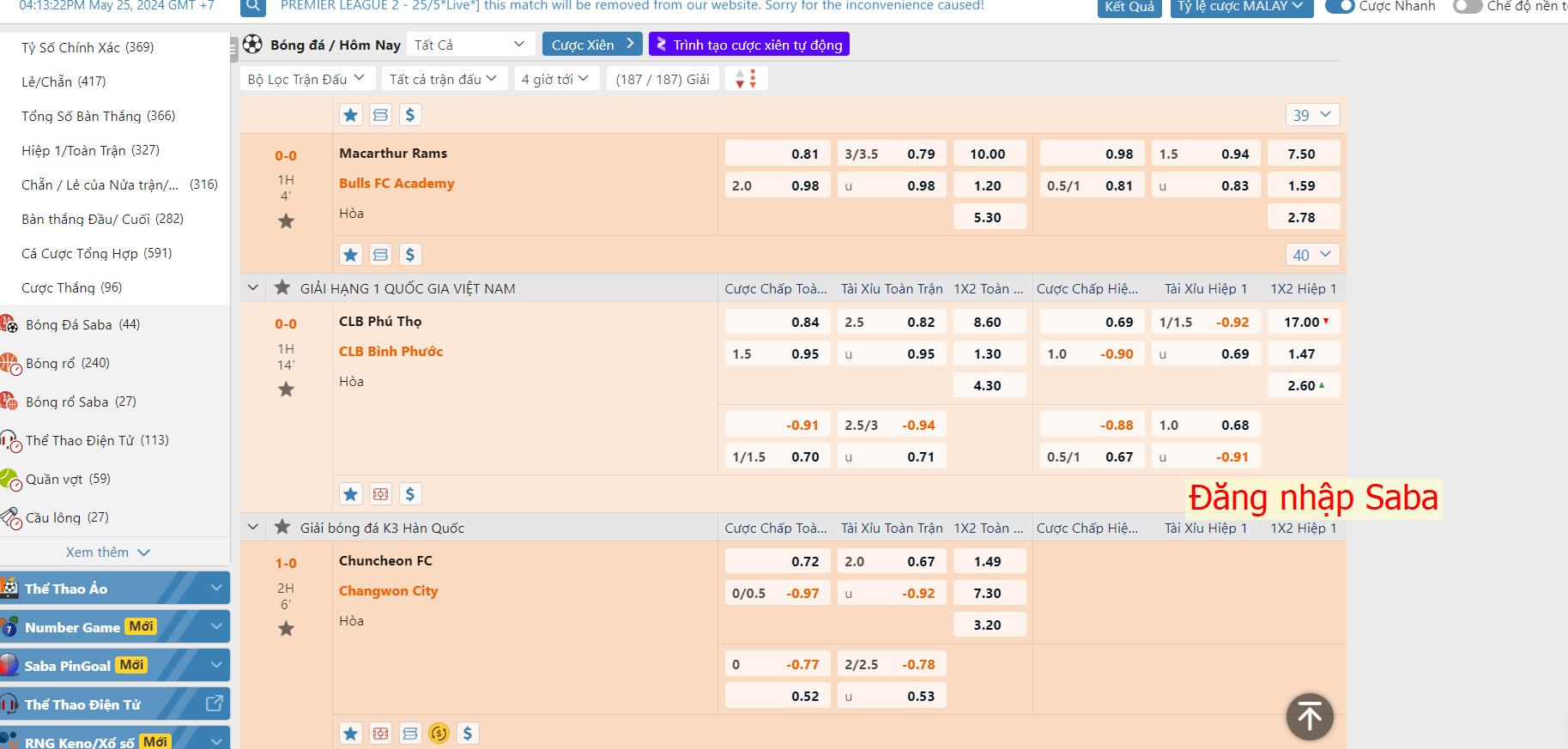Click Trình tạo cược xiên tự động button
This screenshot has width=1568, height=749.
[749, 45]
